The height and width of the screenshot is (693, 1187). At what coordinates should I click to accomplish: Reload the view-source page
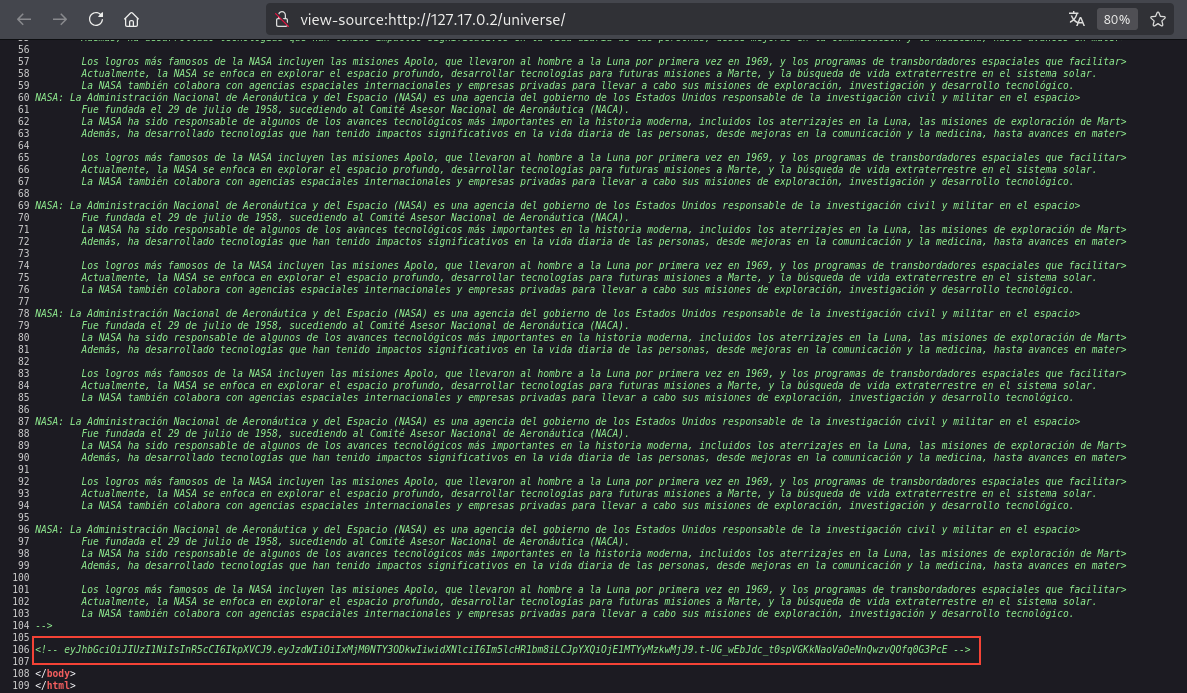[x=95, y=20]
